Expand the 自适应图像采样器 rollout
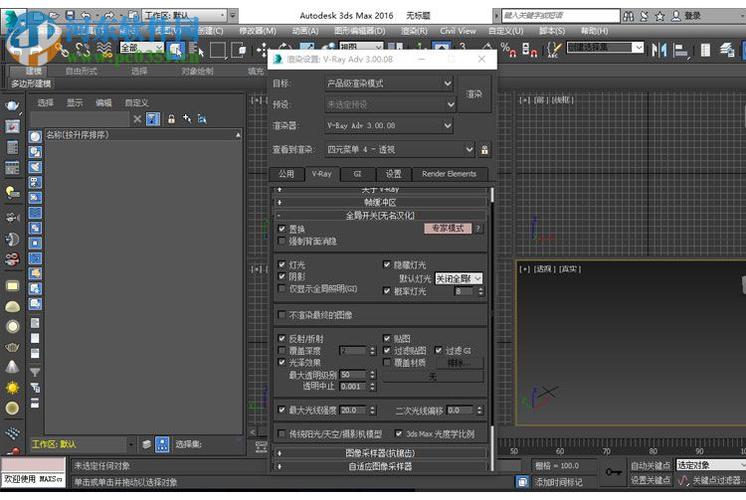Screen dimensions: 746x500 (380, 466)
